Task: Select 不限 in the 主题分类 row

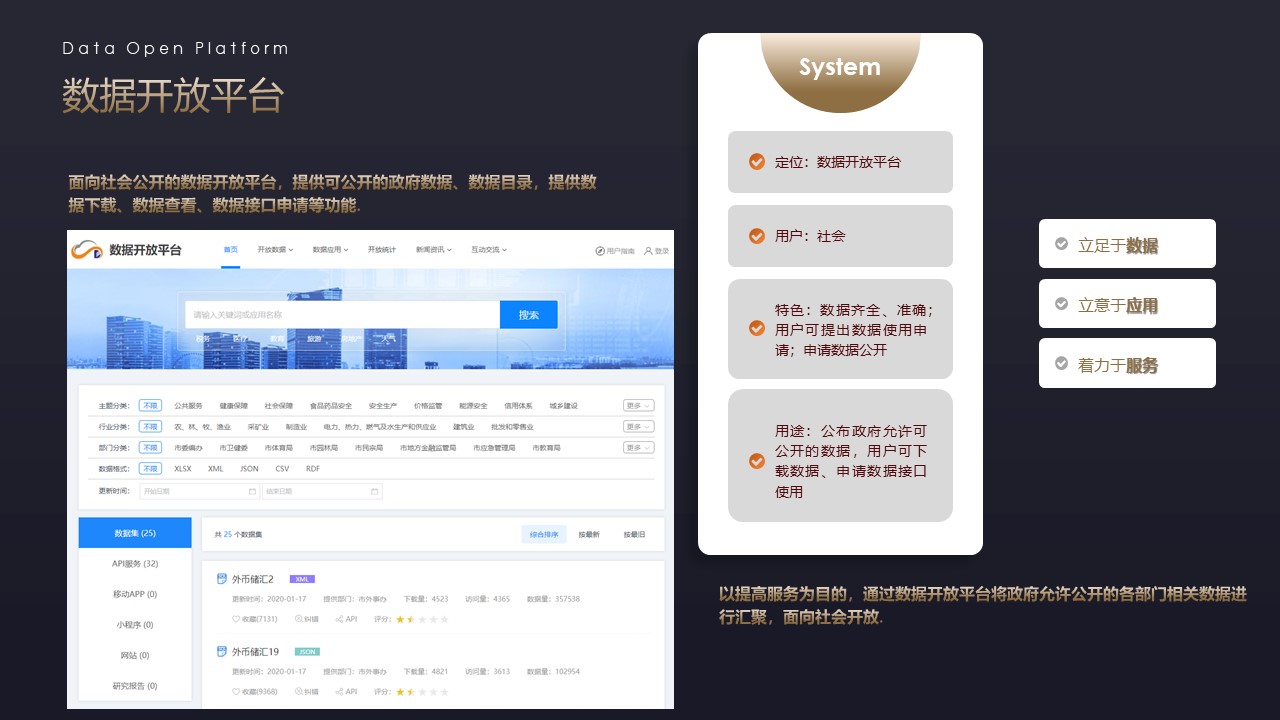Action: click(x=150, y=406)
